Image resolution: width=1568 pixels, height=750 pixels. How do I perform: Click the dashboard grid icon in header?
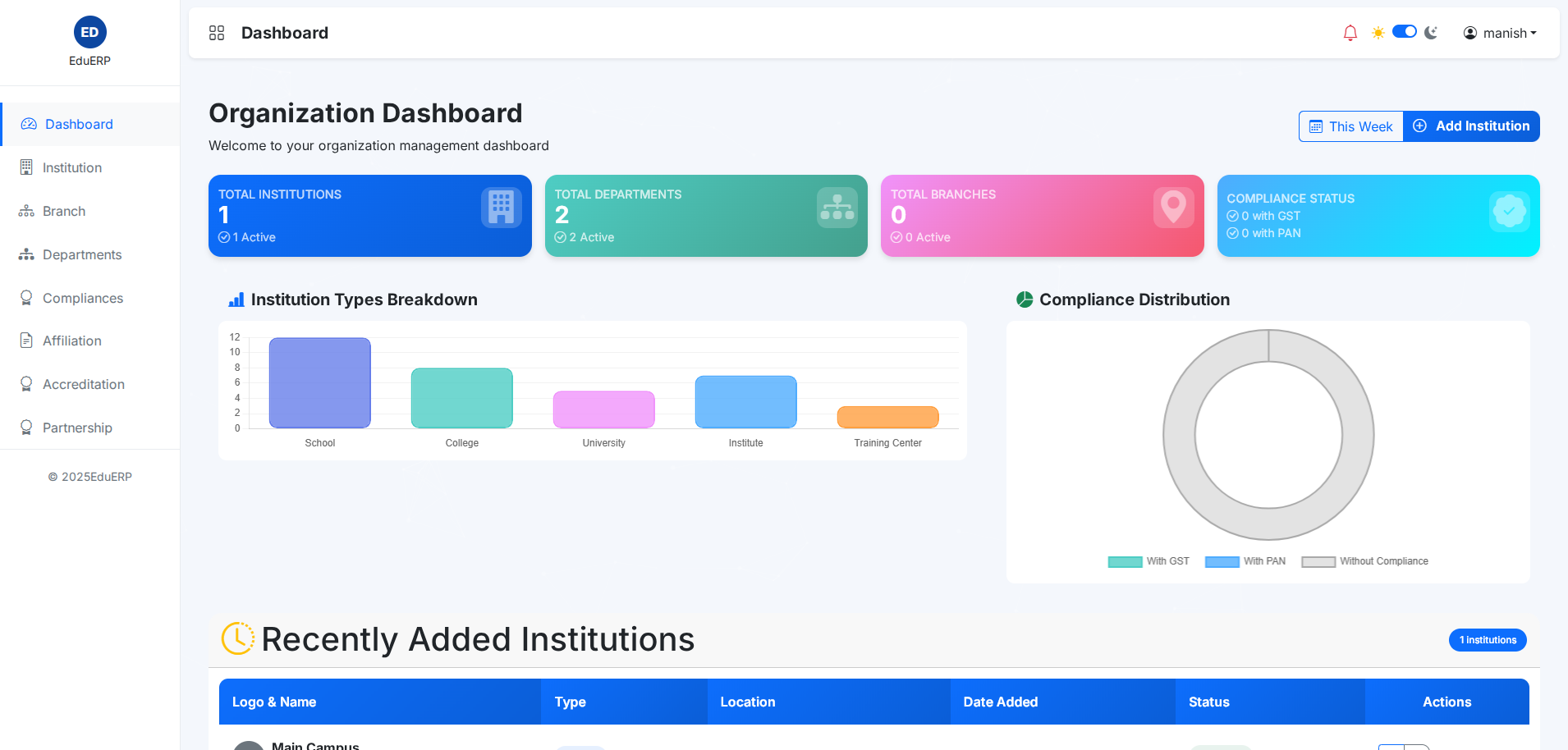pyautogui.click(x=217, y=33)
